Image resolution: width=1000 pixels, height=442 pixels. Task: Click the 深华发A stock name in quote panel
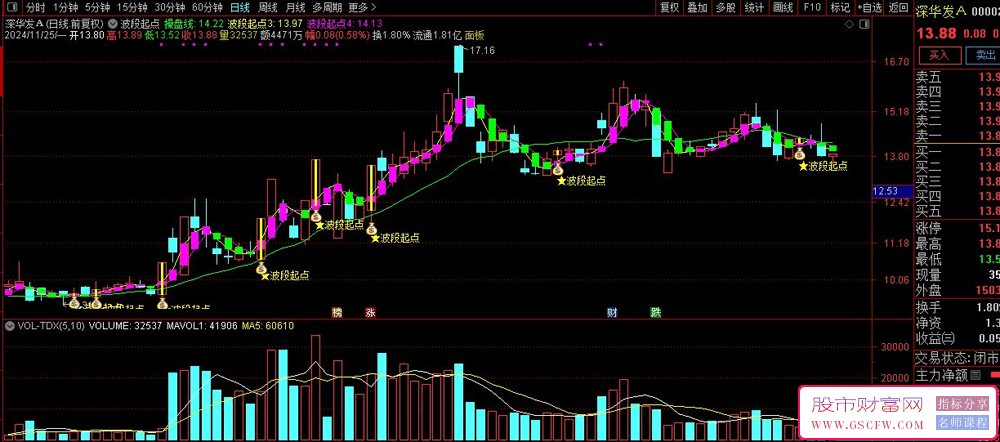pos(941,10)
